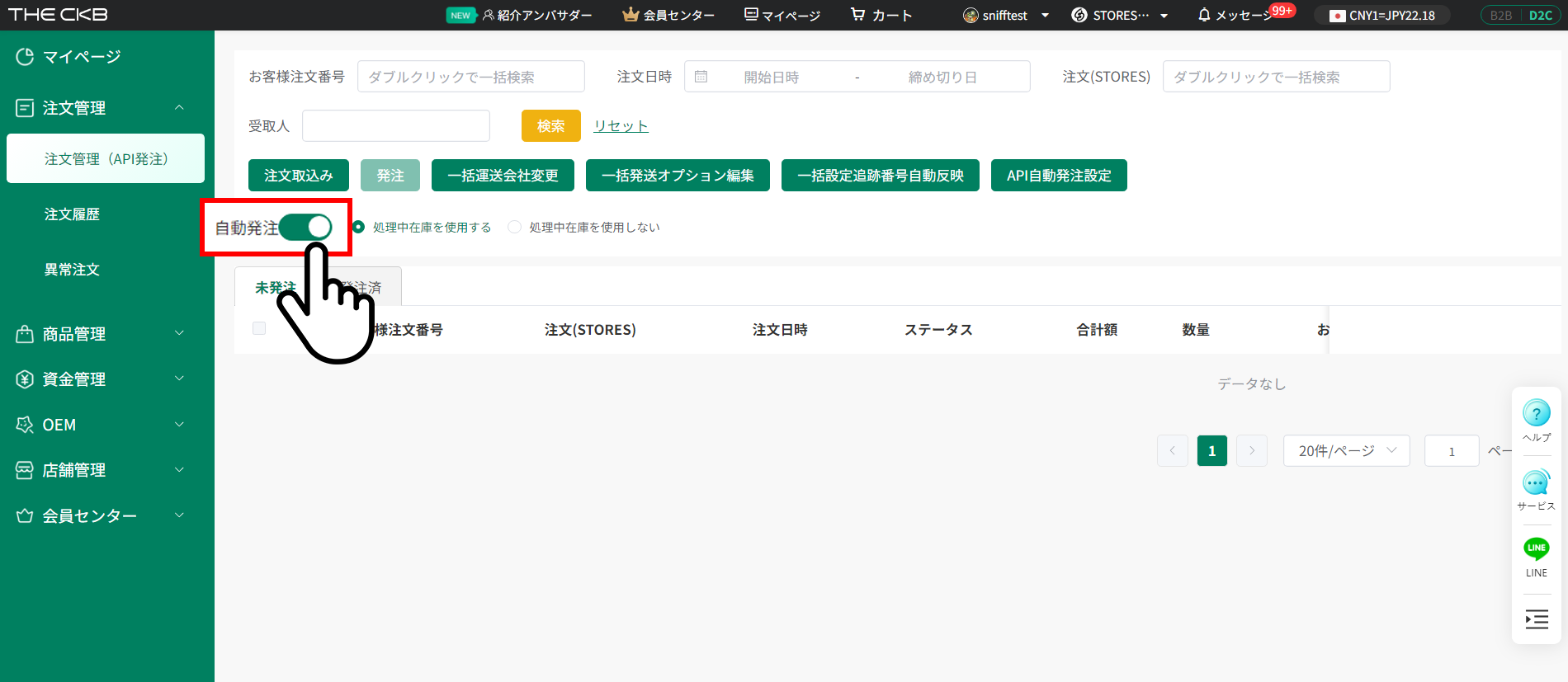This screenshot has height=682, width=1568.
Task: Expand the 会員センター sidebar section
Action: pyautogui.click(x=180, y=515)
